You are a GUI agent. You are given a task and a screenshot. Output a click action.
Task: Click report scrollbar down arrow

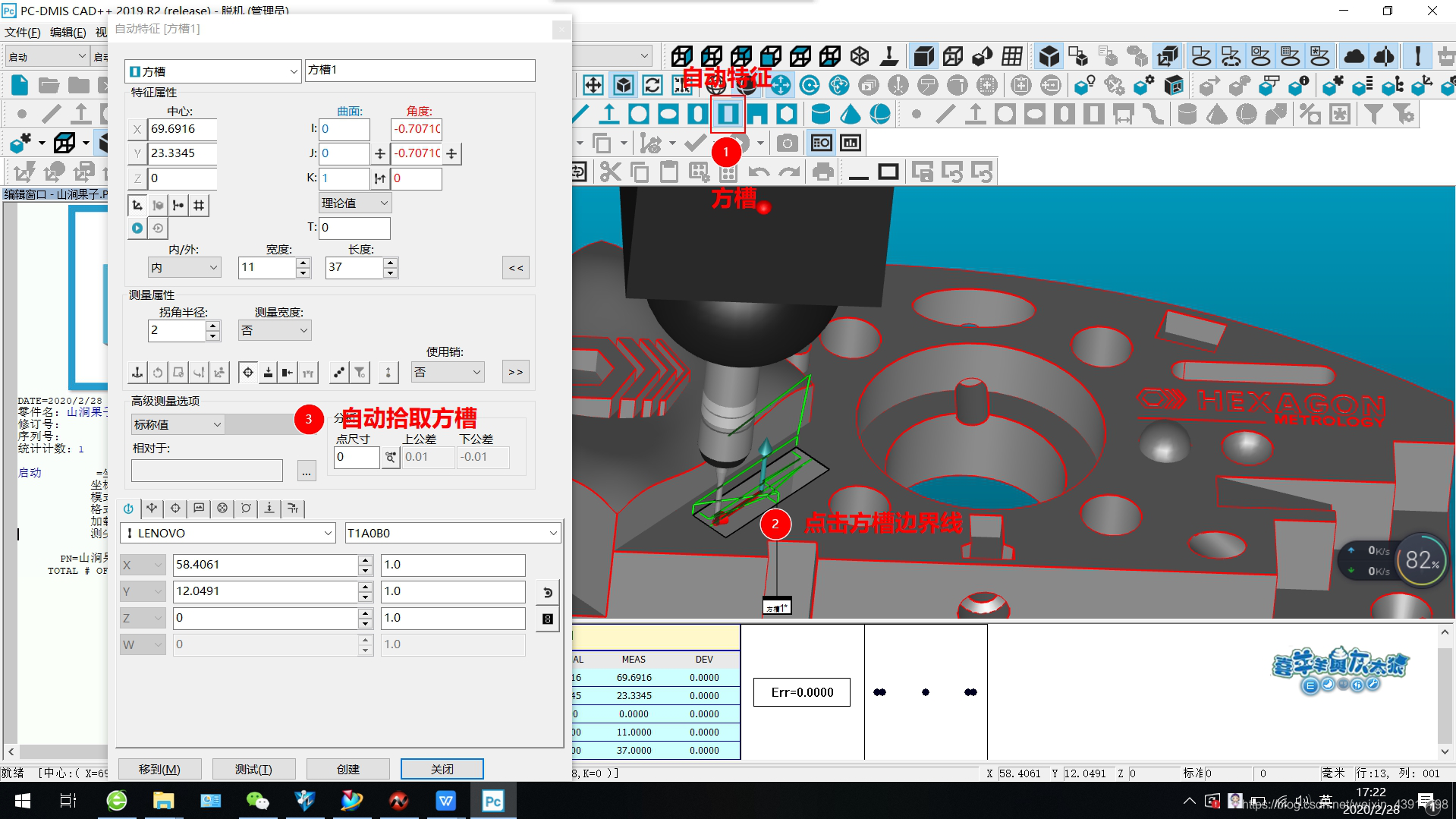pyautogui.click(x=1445, y=751)
